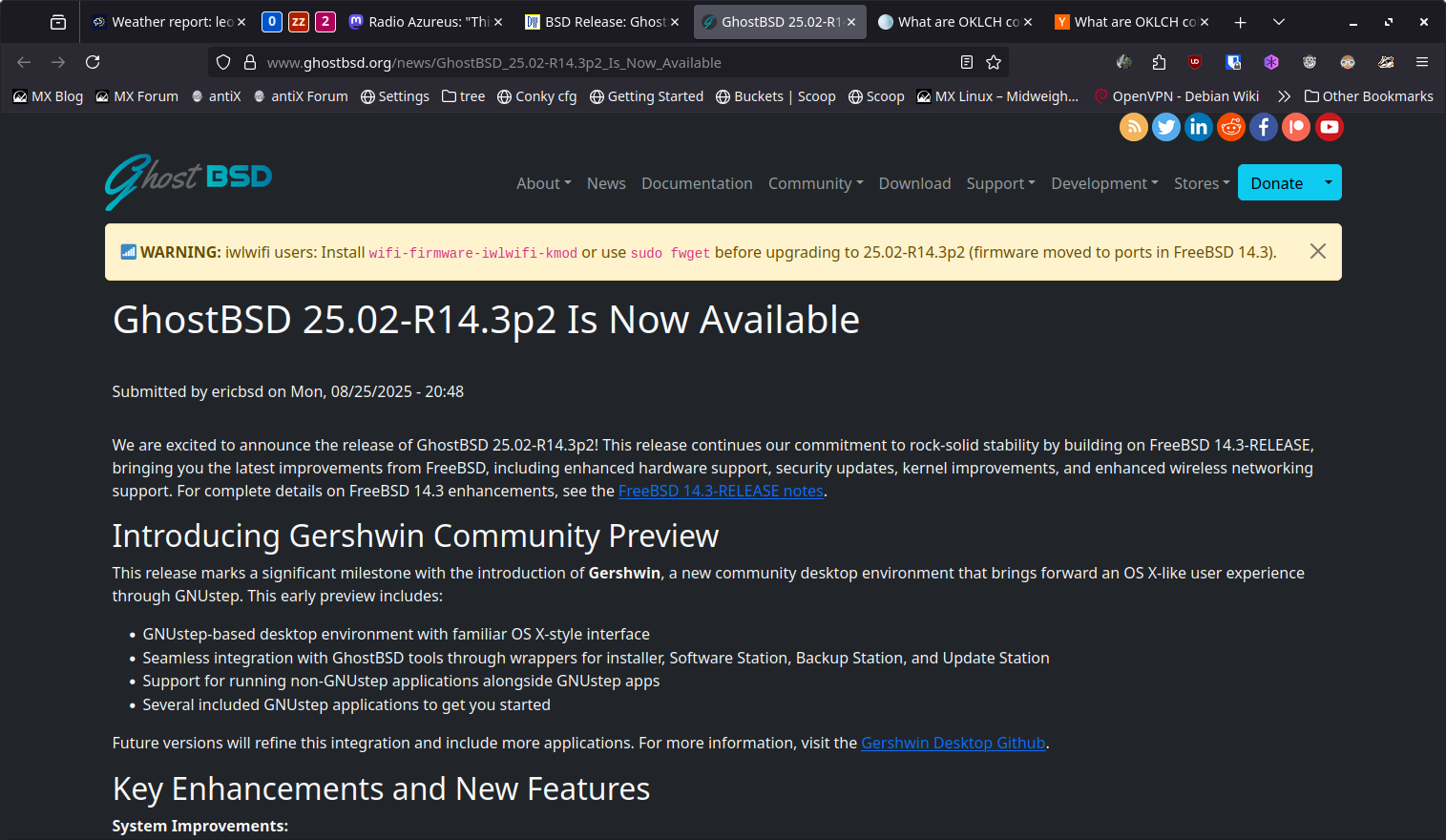Open a new tab with plus button
This screenshot has height=840, width=1446.
point(1240,22)
